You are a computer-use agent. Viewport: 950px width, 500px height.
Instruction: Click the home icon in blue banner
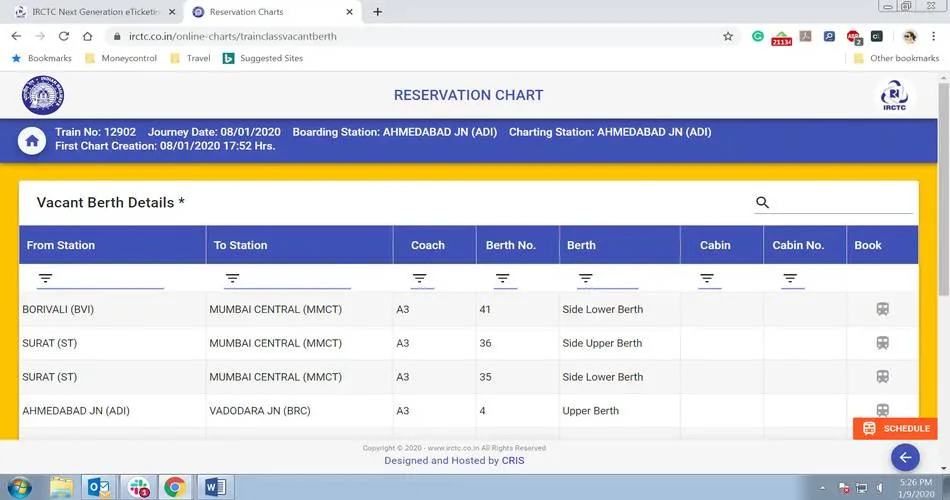tap(32, 141)
